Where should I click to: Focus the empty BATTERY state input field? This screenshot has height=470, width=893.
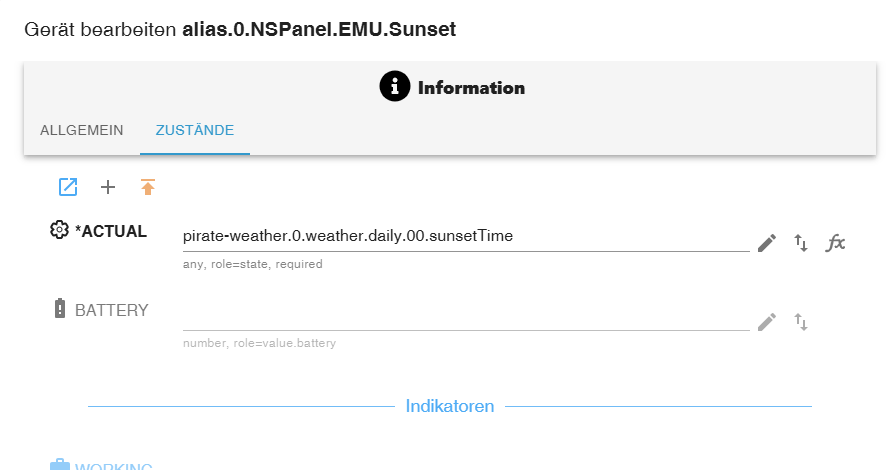tap(465, 316)
